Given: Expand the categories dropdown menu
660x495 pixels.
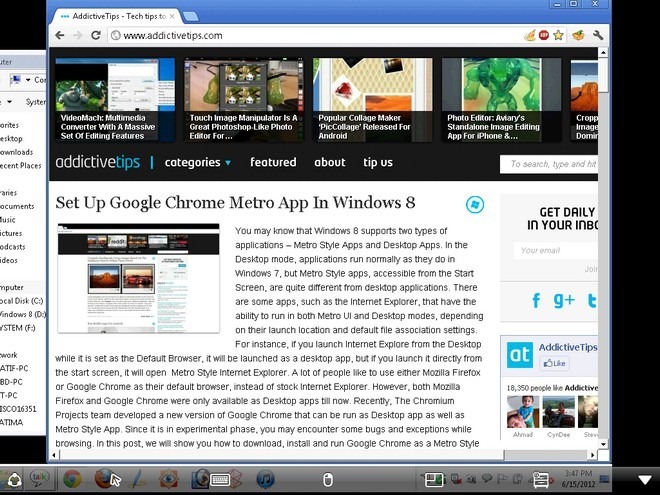Looking at the screenshot, I should pos(198,162).
